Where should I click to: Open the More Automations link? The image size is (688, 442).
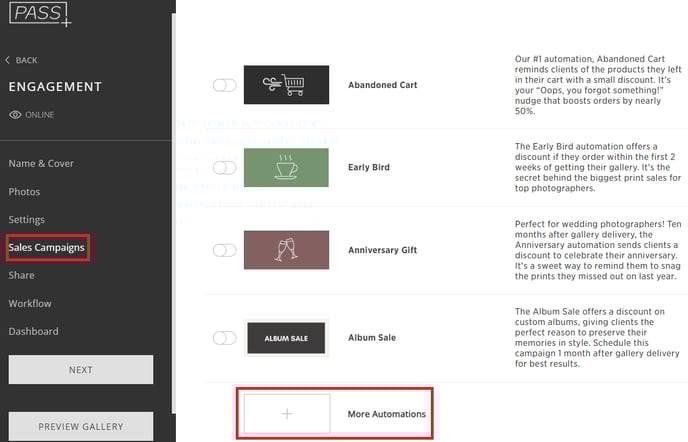(387, 414)
